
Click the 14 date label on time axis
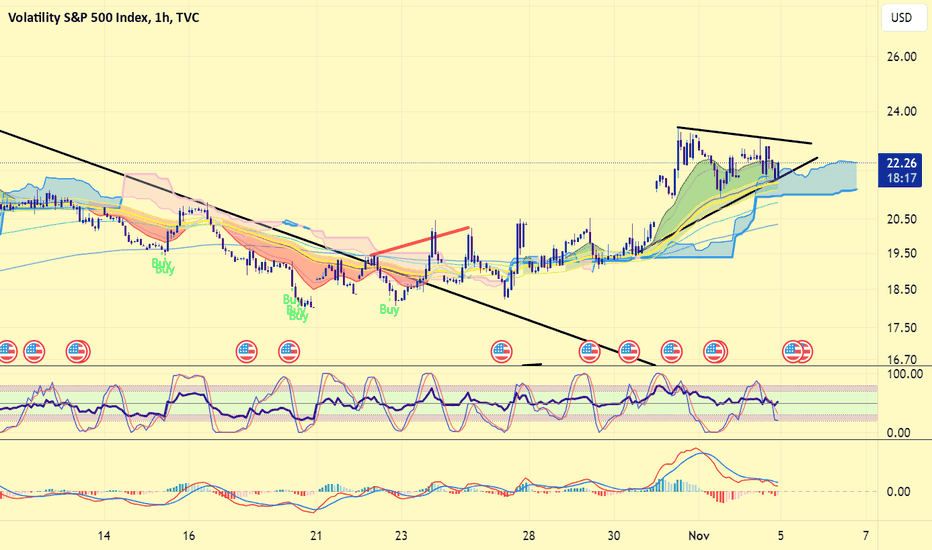104,536
